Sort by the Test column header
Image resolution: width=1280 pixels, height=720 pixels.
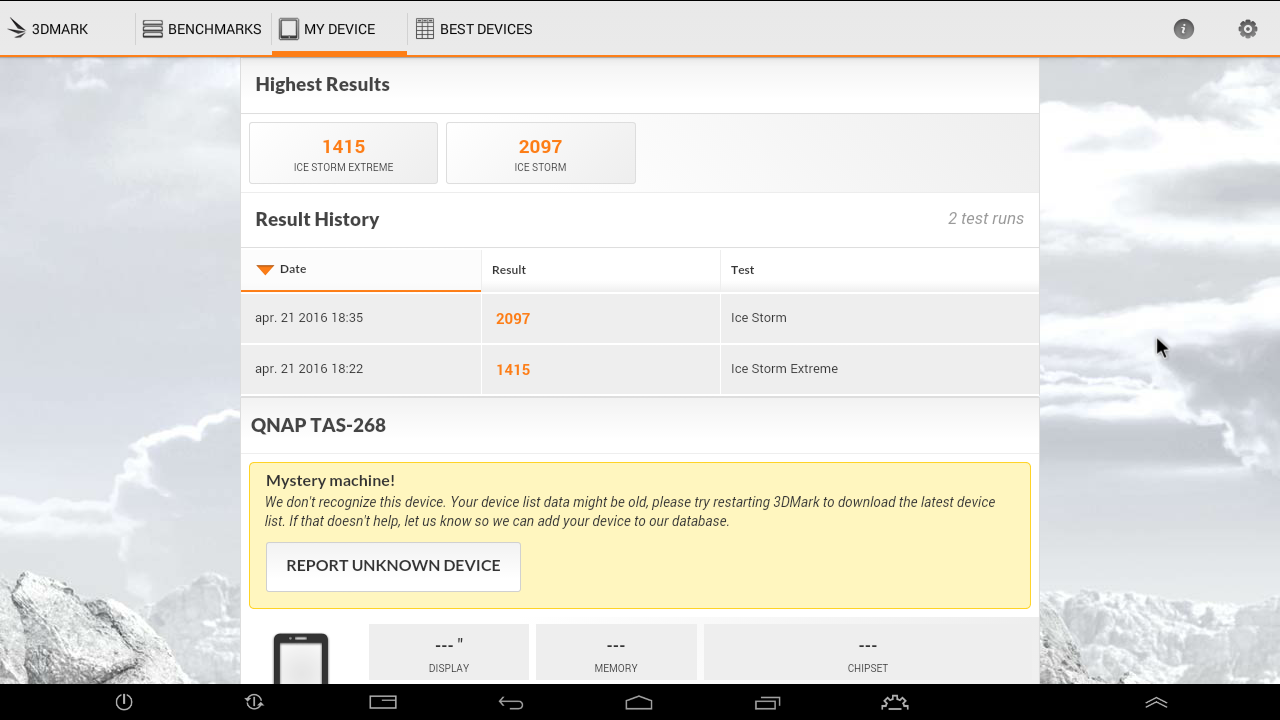pyautogui.click(x=879, y=269)
